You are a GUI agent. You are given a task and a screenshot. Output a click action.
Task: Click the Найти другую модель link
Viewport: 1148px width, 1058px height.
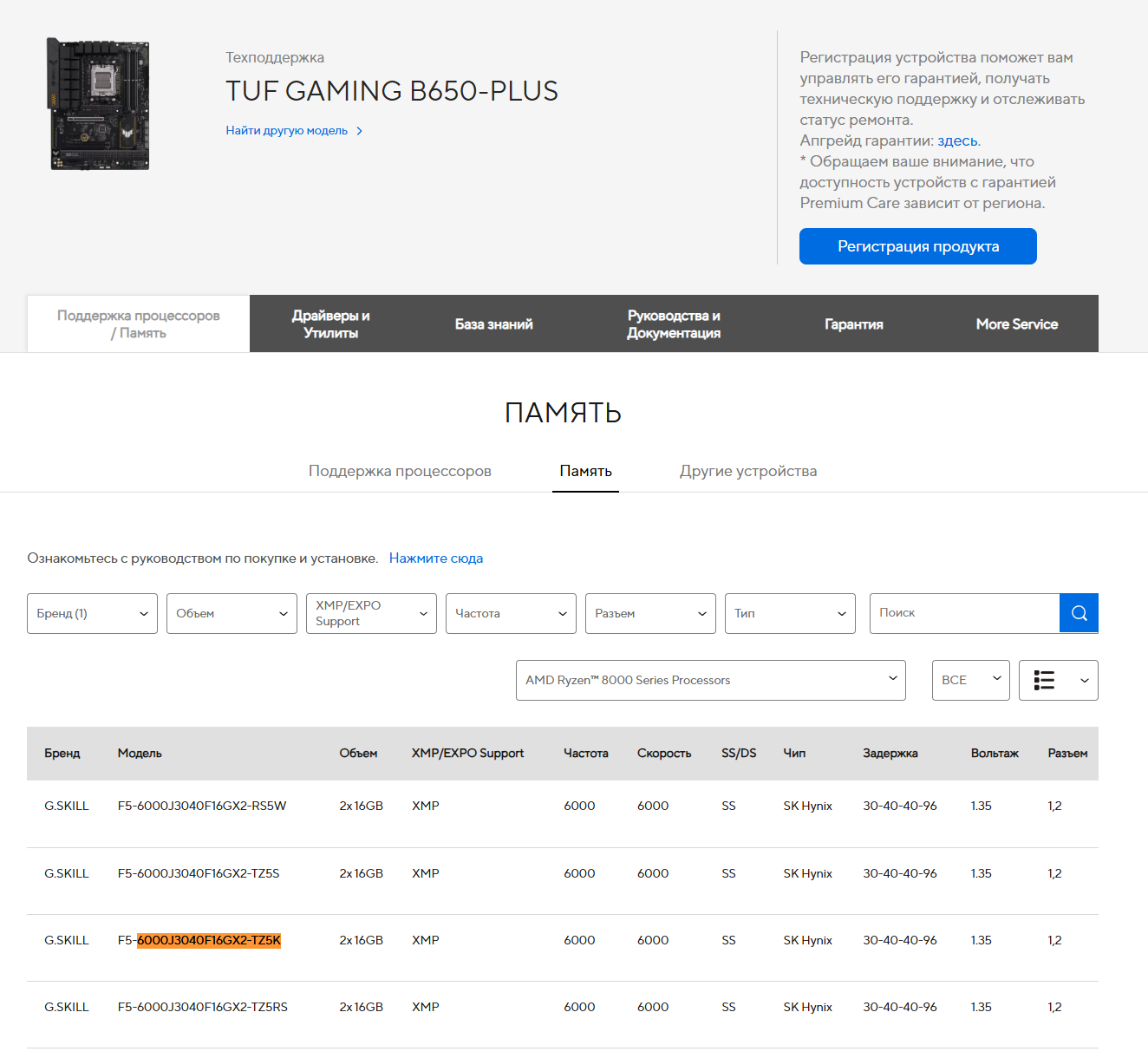click(x=286, y=131)
